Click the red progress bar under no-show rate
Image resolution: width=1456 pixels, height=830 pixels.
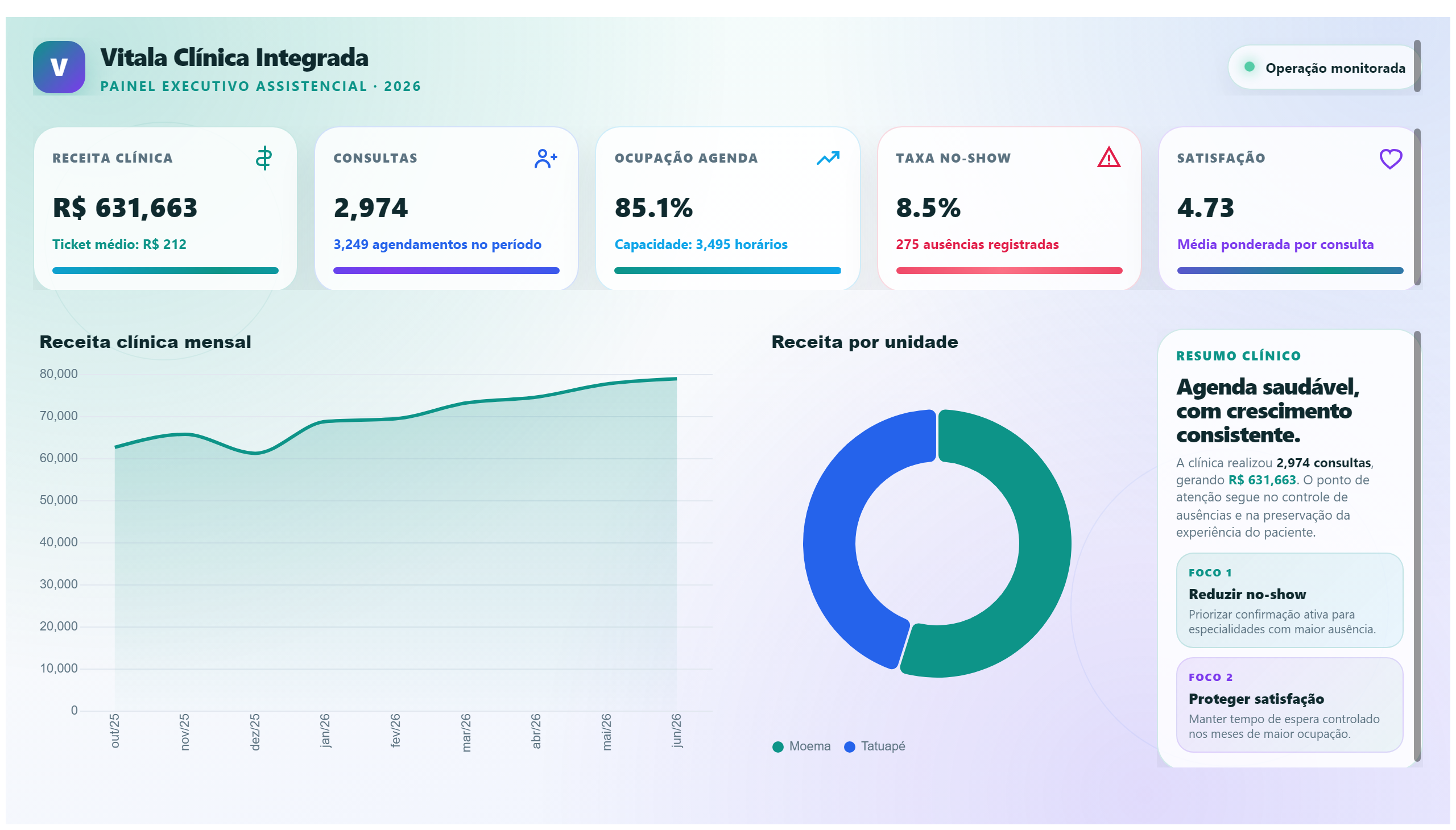tap(1008, 271)
